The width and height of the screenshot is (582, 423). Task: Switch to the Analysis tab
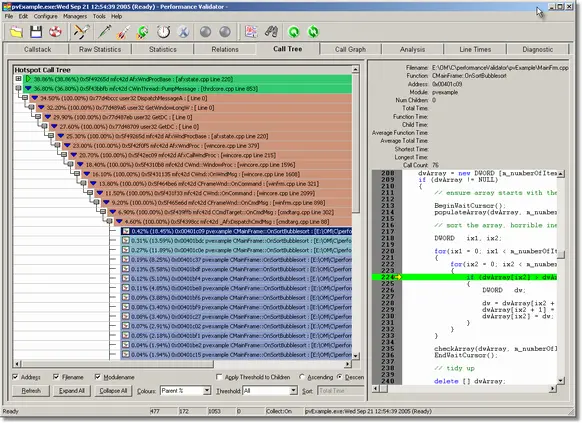(412, 49)
